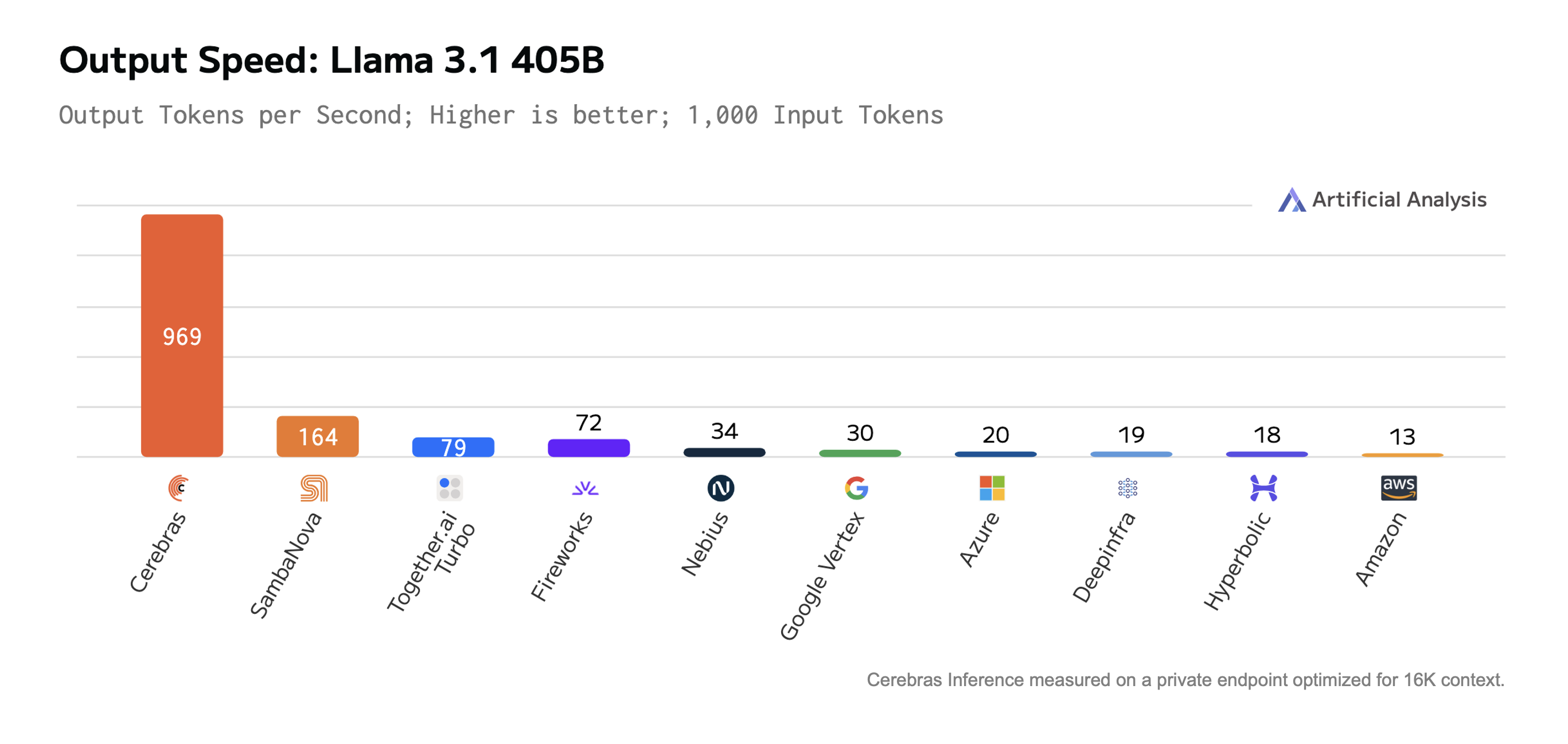Click the chart title Output Speed
Viewport: 1568px width, 744px height.
coord(331,60)
